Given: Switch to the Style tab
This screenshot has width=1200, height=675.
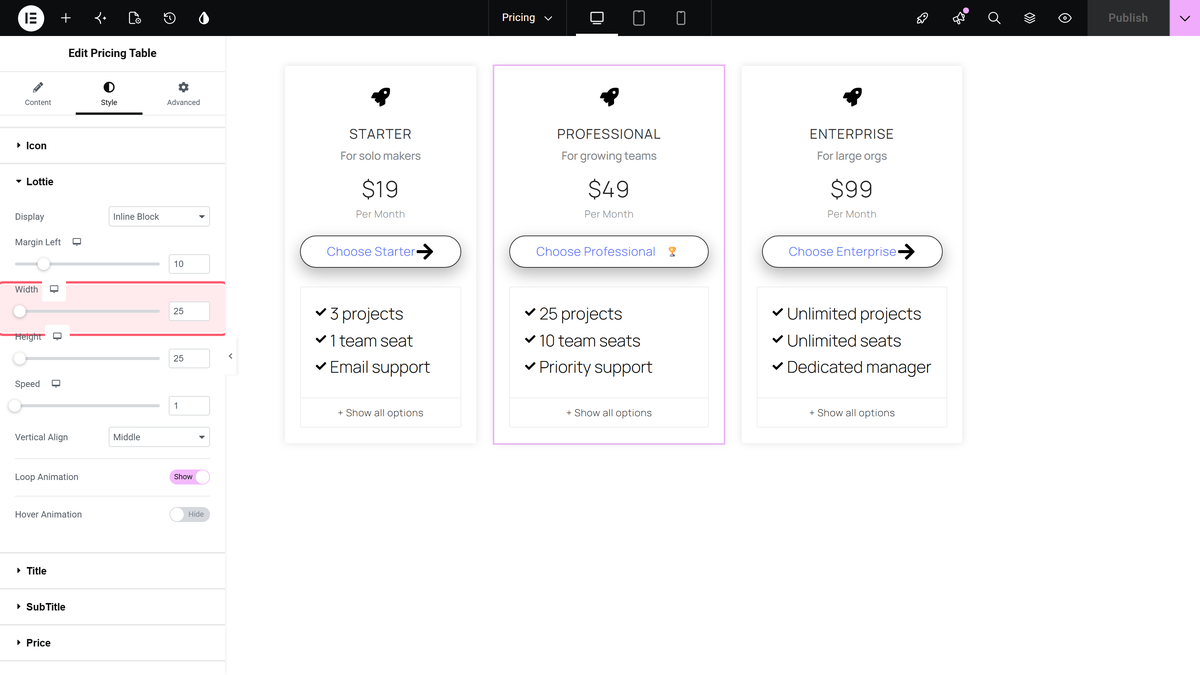Looking at the screenshot, I should (x=109, y=94).
